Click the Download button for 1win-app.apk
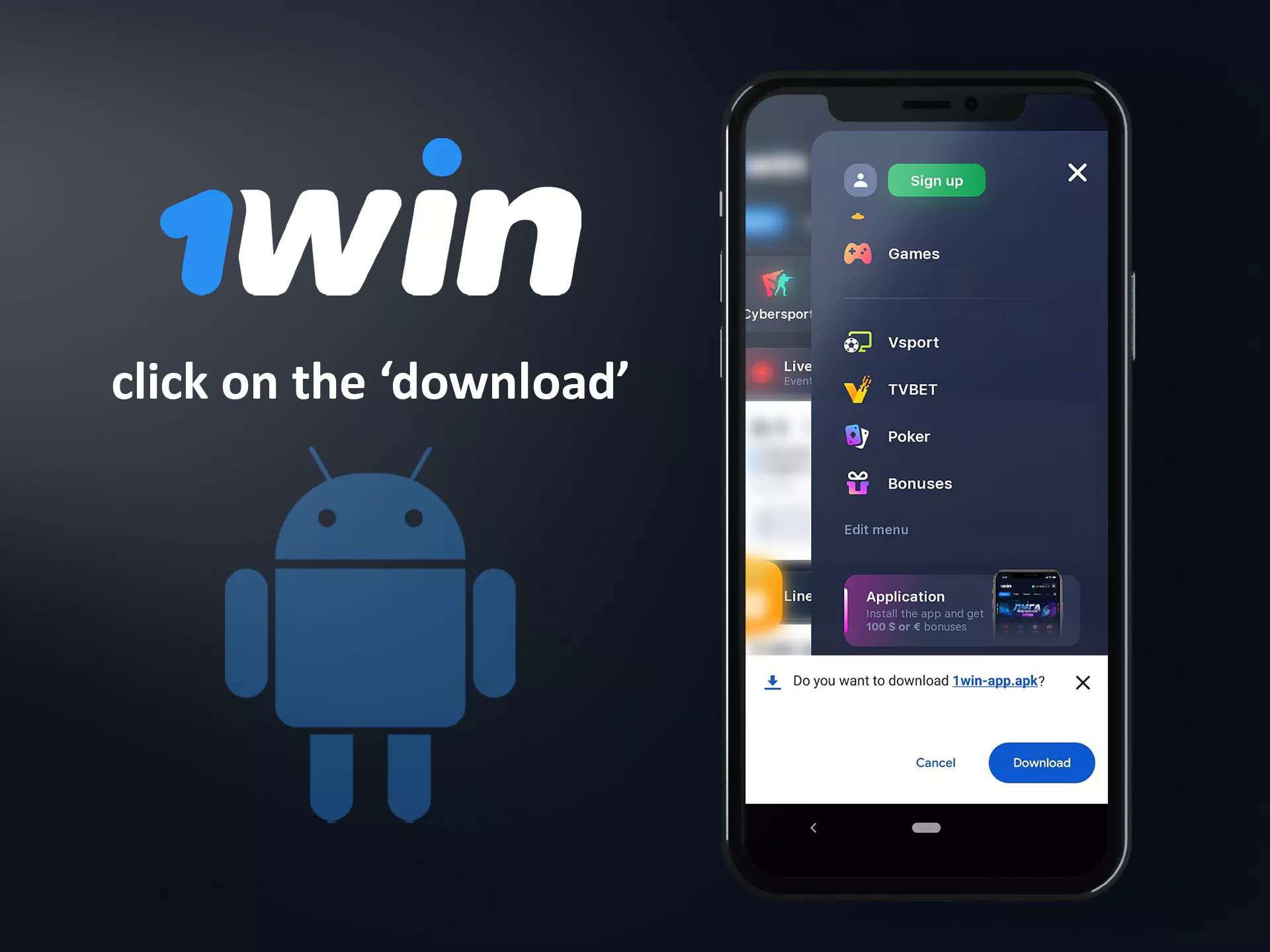This screenshot has width=1270, height=952. click(1042, 762)
